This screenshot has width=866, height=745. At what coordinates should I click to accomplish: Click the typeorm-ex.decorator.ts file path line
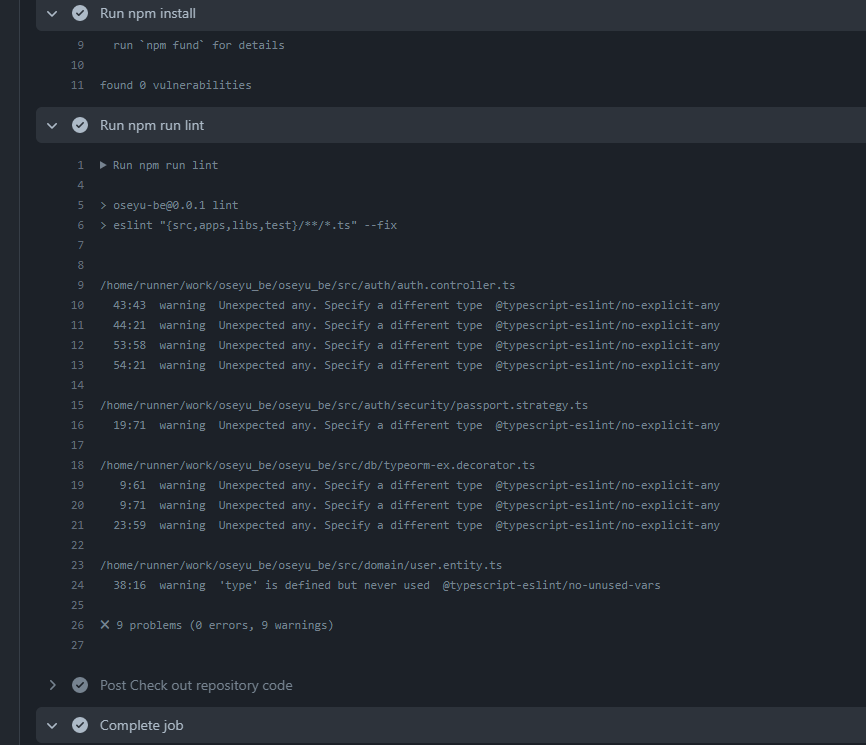click(318, 465)
